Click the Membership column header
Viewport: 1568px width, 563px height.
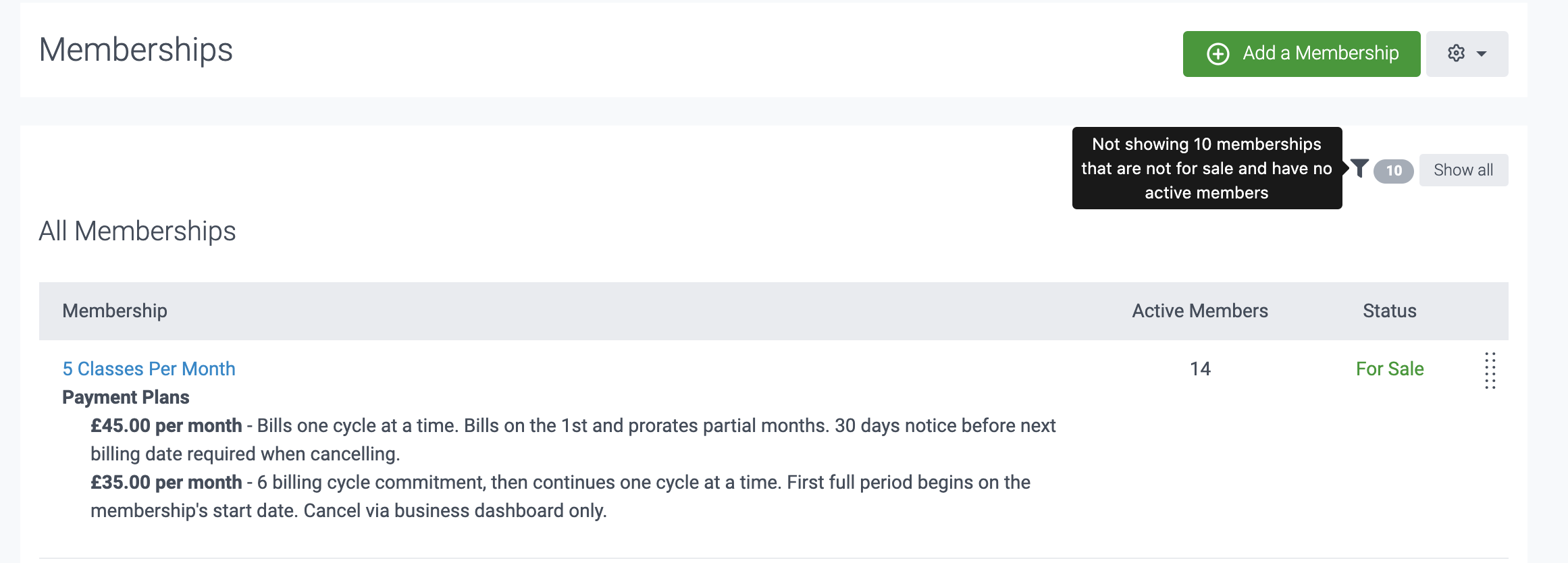click(115, 311)
